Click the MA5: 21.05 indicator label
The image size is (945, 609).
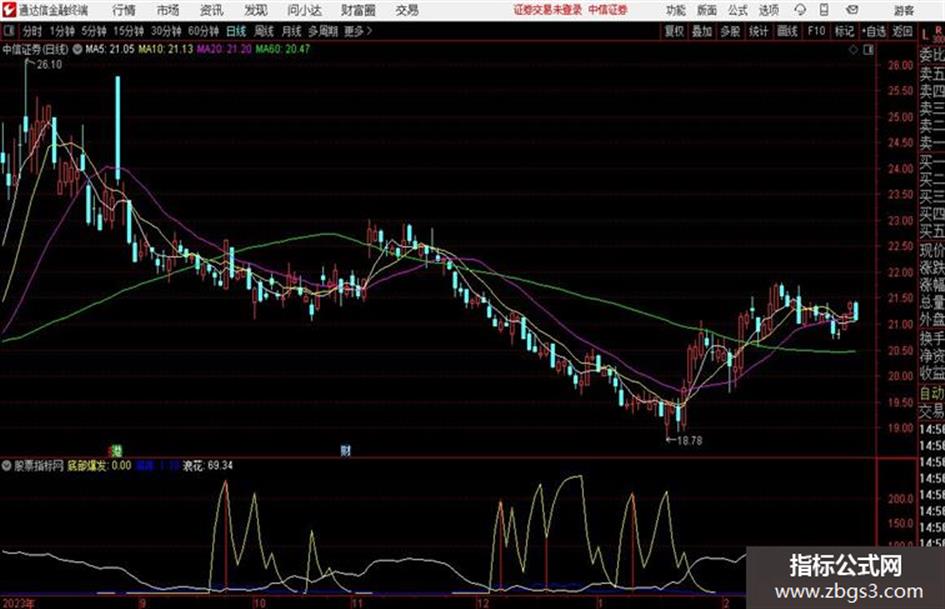[110, 49]
